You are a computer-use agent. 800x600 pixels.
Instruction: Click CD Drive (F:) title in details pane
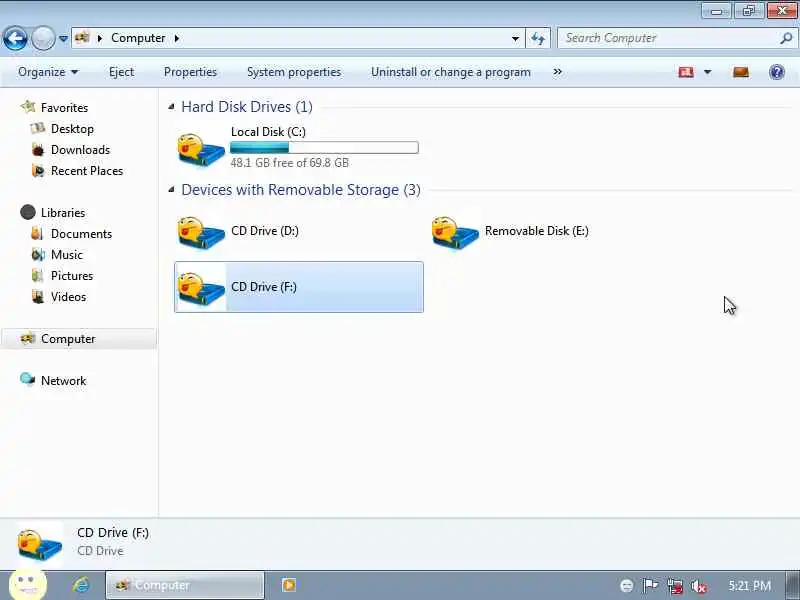click(113, 533)
